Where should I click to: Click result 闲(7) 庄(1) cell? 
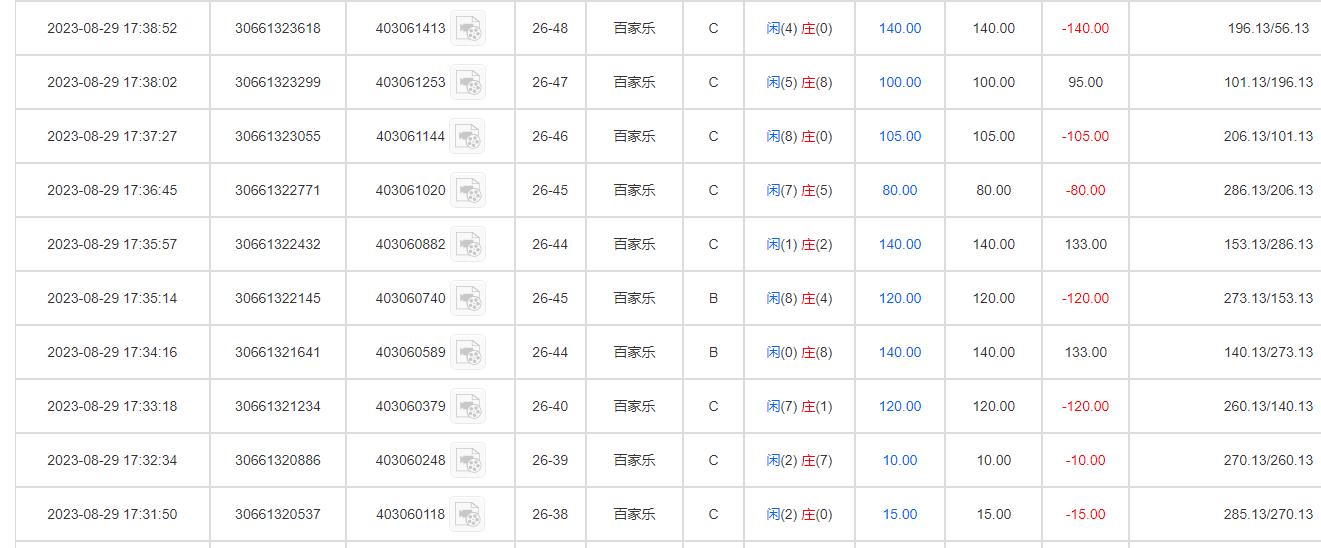tap(799, 407)
